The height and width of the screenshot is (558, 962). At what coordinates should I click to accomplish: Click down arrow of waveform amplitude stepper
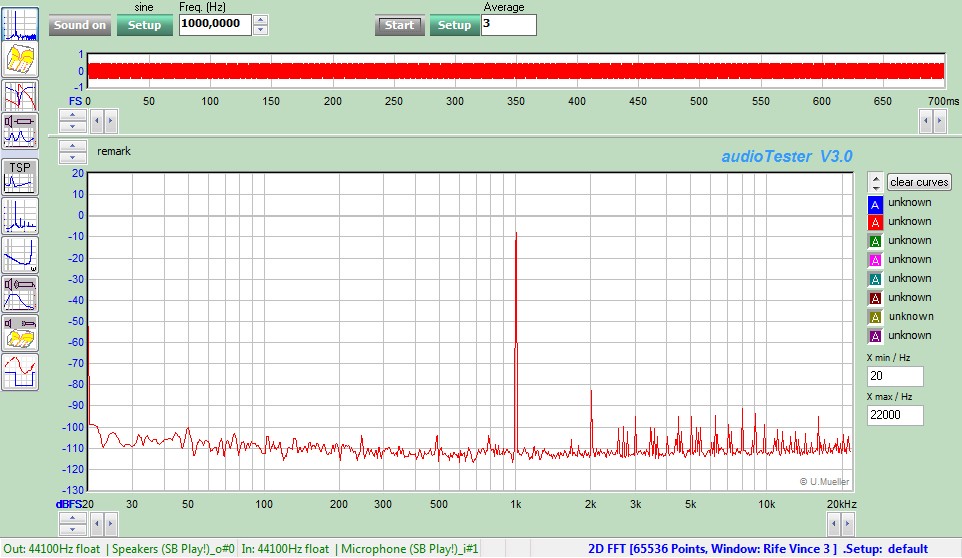click(x=73, y=126)
